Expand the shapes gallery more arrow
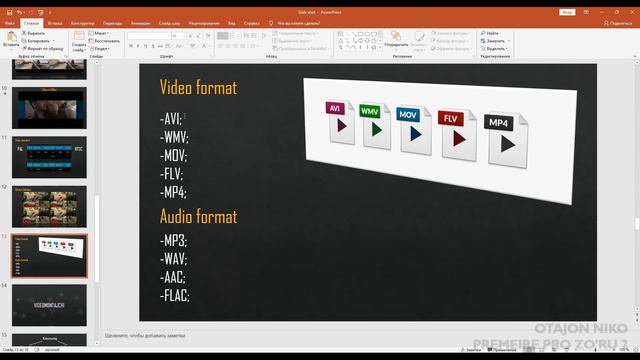The image size is (640, 360). (x=380, y=48)
